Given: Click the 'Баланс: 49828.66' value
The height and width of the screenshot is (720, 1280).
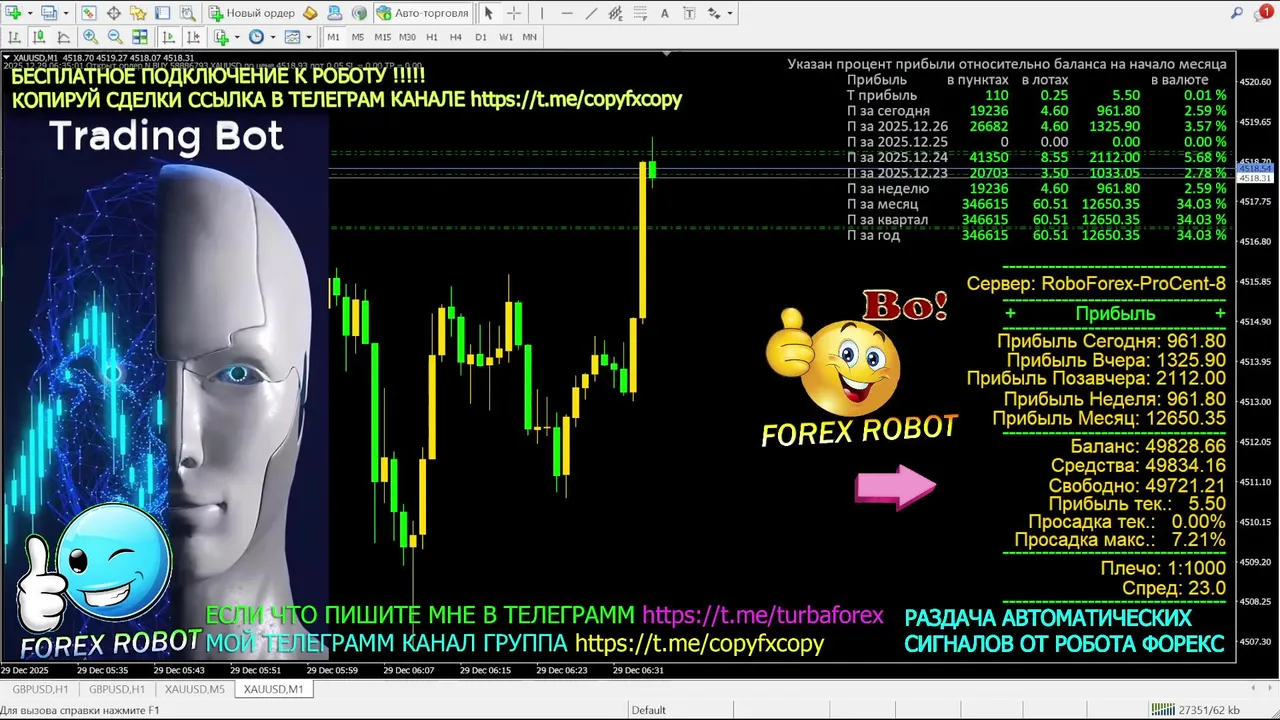Looking at the screenshot, I should pos(1148,446).
